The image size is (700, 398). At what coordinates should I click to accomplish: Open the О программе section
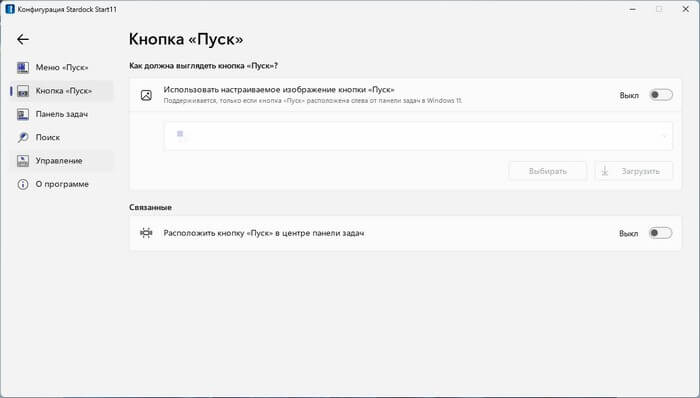click(x=62, y=184)
